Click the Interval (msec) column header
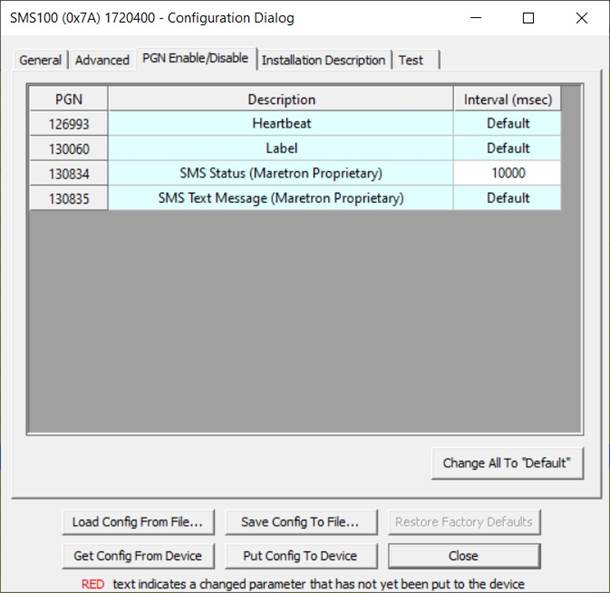 [507, 99]
